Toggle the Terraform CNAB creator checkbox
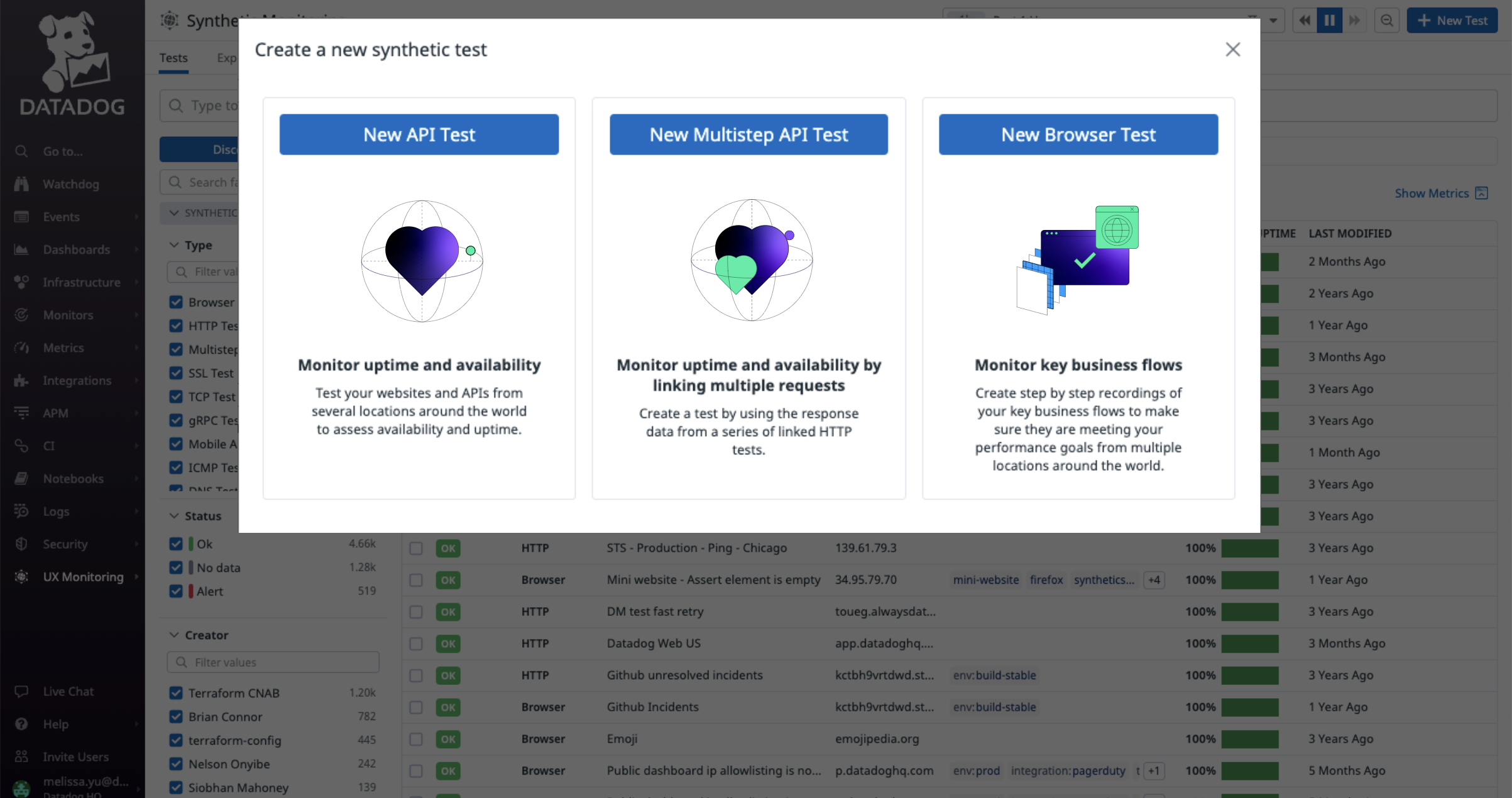The width and height of the screenshot is (1512, 798). [x=176, y=692]
